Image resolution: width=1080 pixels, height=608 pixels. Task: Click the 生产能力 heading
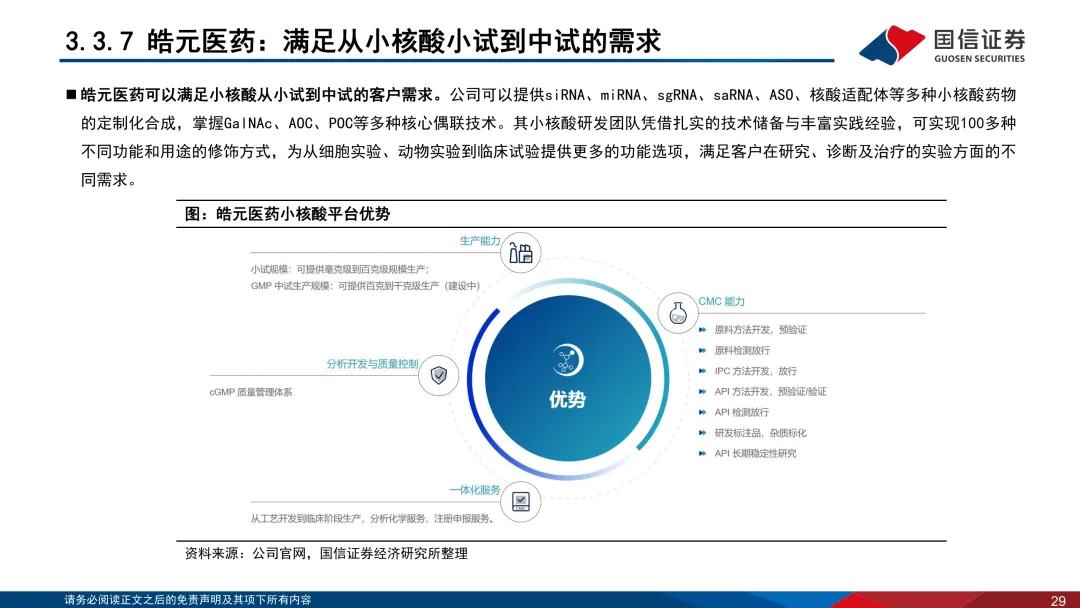coord(479,240)
